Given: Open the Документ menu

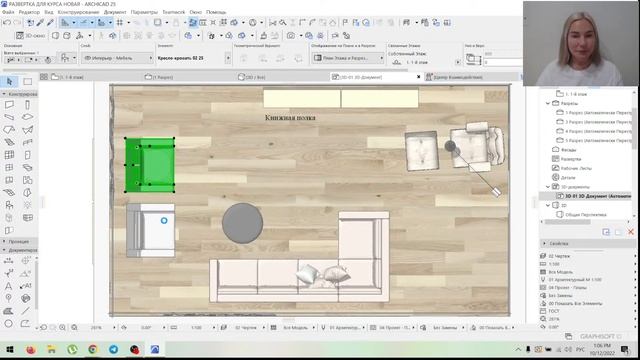Looking at the screenshot, I should click(x=115, y=12).
